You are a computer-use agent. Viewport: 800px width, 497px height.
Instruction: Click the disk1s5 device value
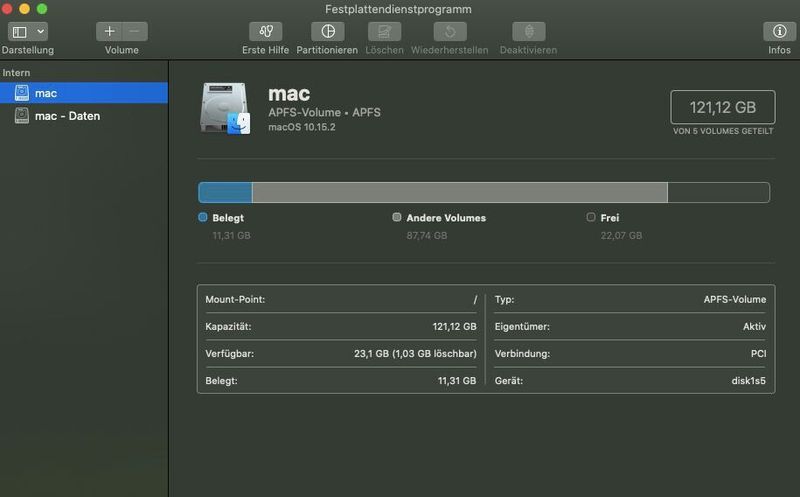point(748,381)
